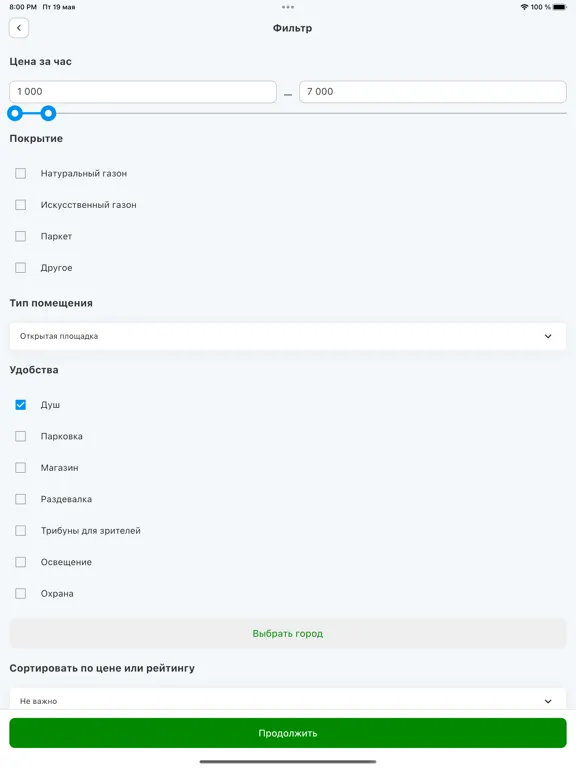This screenshot has height=768, width=576.
Task: Tap the Wi-Fi status icon
Action: pos(525,7)
